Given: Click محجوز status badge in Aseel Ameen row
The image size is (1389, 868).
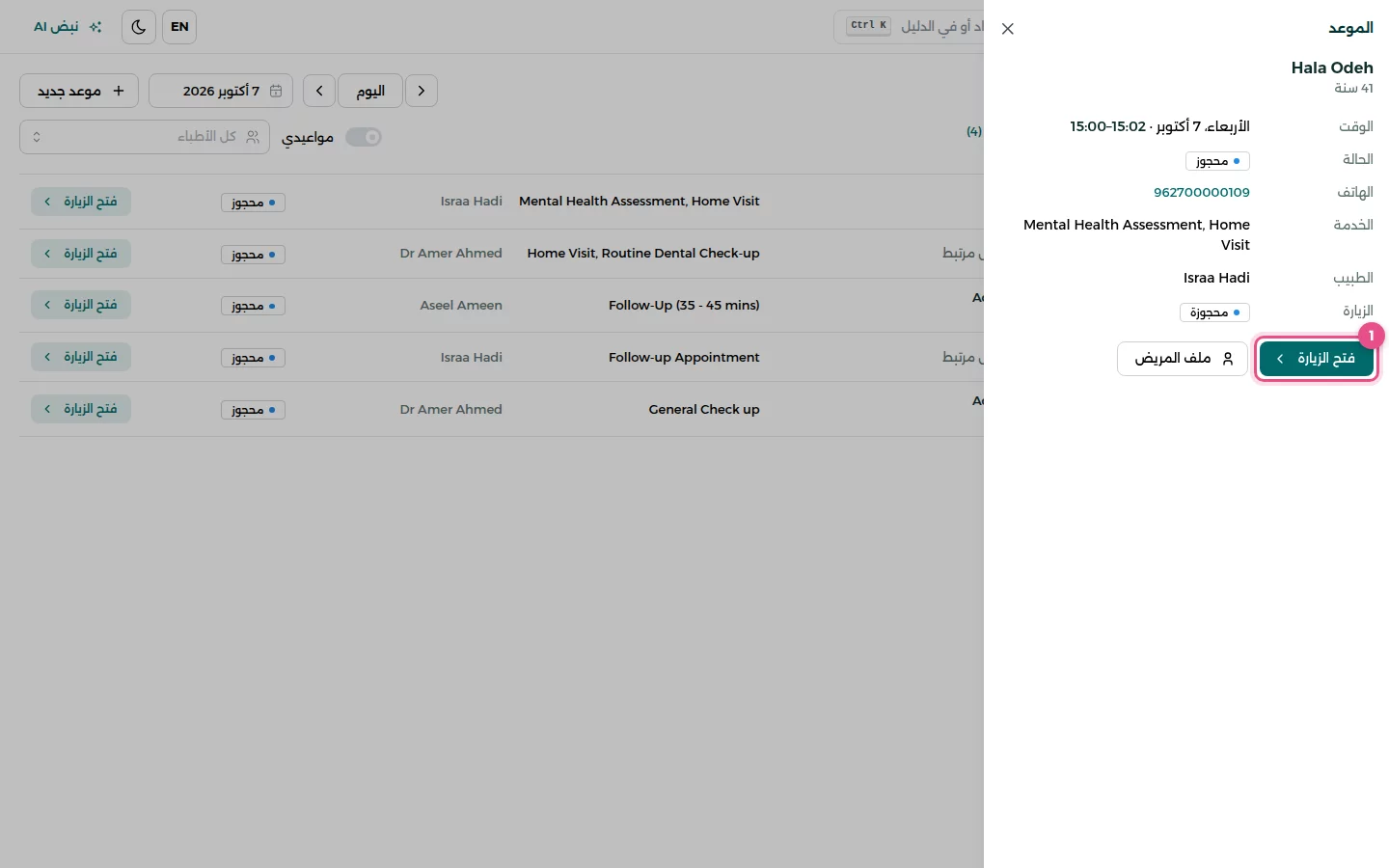Looking at the screenshot, I should point(253,306).
